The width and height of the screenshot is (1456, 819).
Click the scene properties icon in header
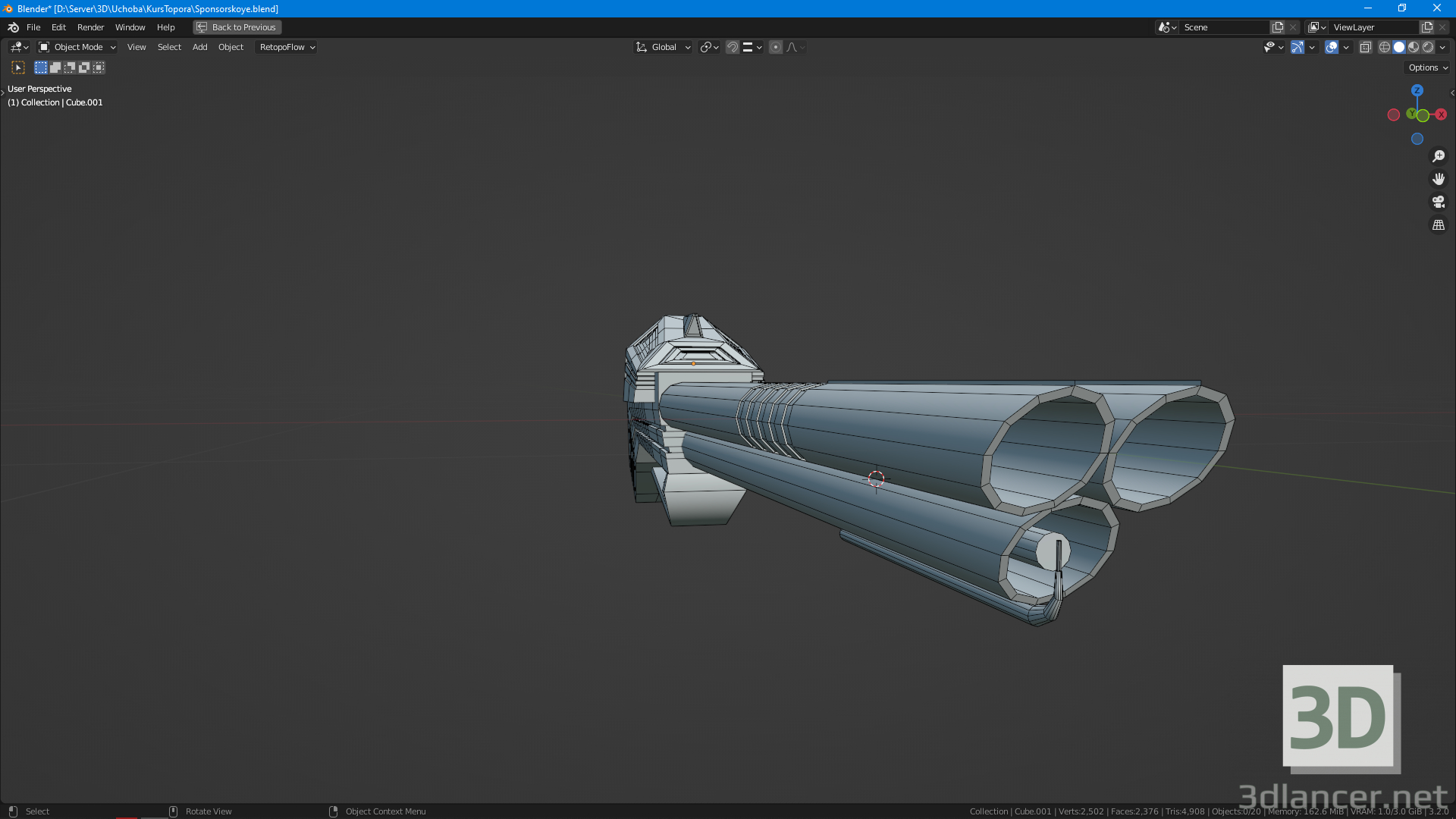(x=1165, y=27)
